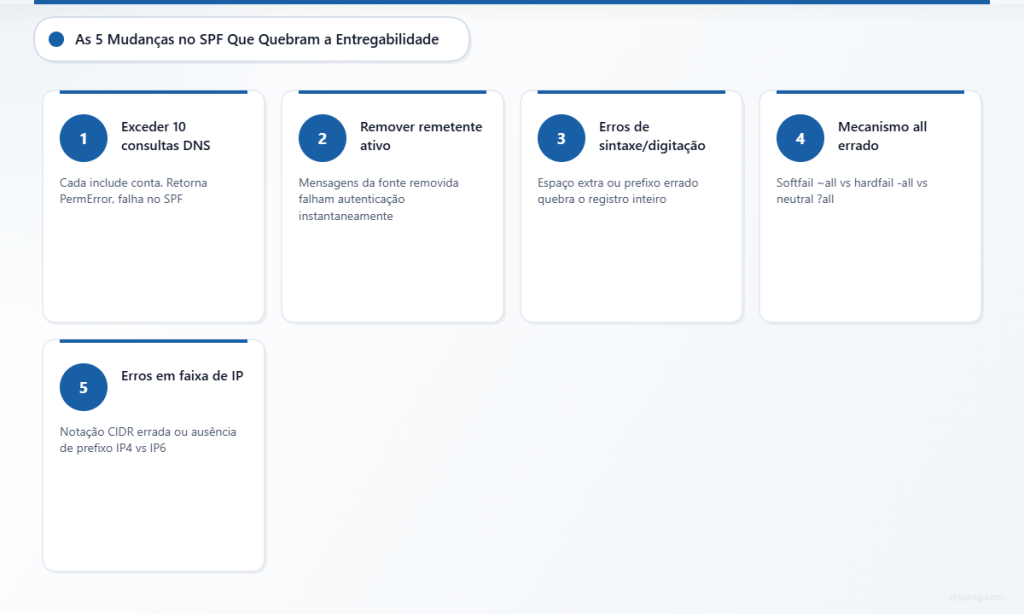This screenshot has width=1024, height=614.
Task: Click text 'Softfail ~all vs hardfail -all vs neutral ?all'
Action: pos(852,191)
